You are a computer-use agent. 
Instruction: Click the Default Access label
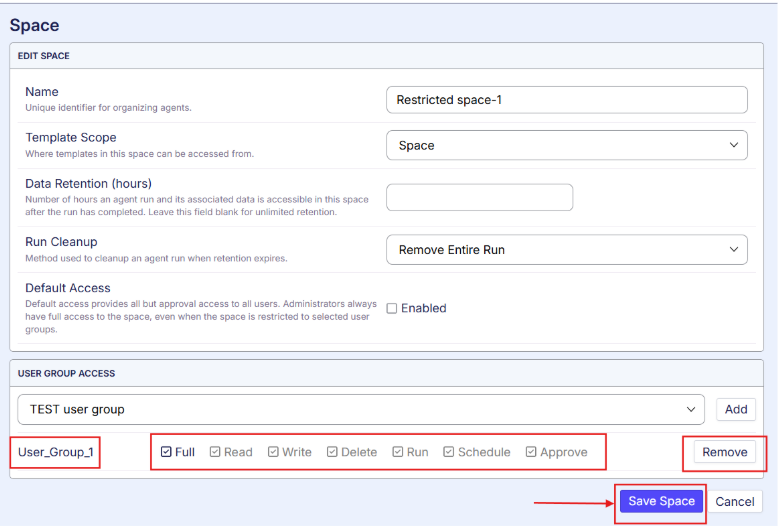pyautogui.click(x=68, y=288)
